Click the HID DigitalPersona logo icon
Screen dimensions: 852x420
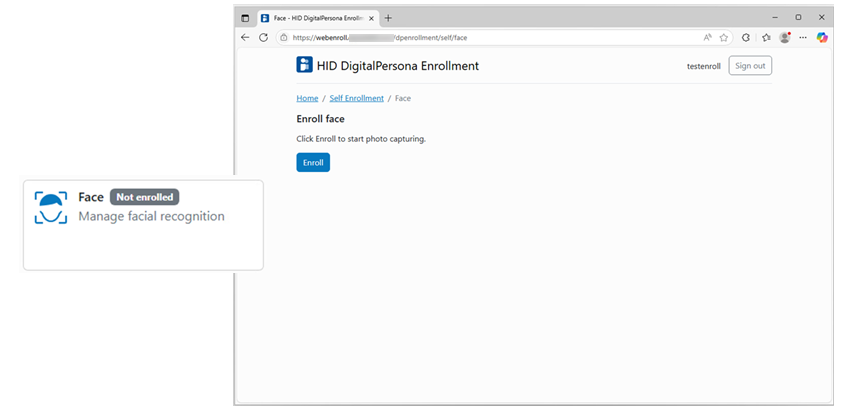tap(304, 65)
